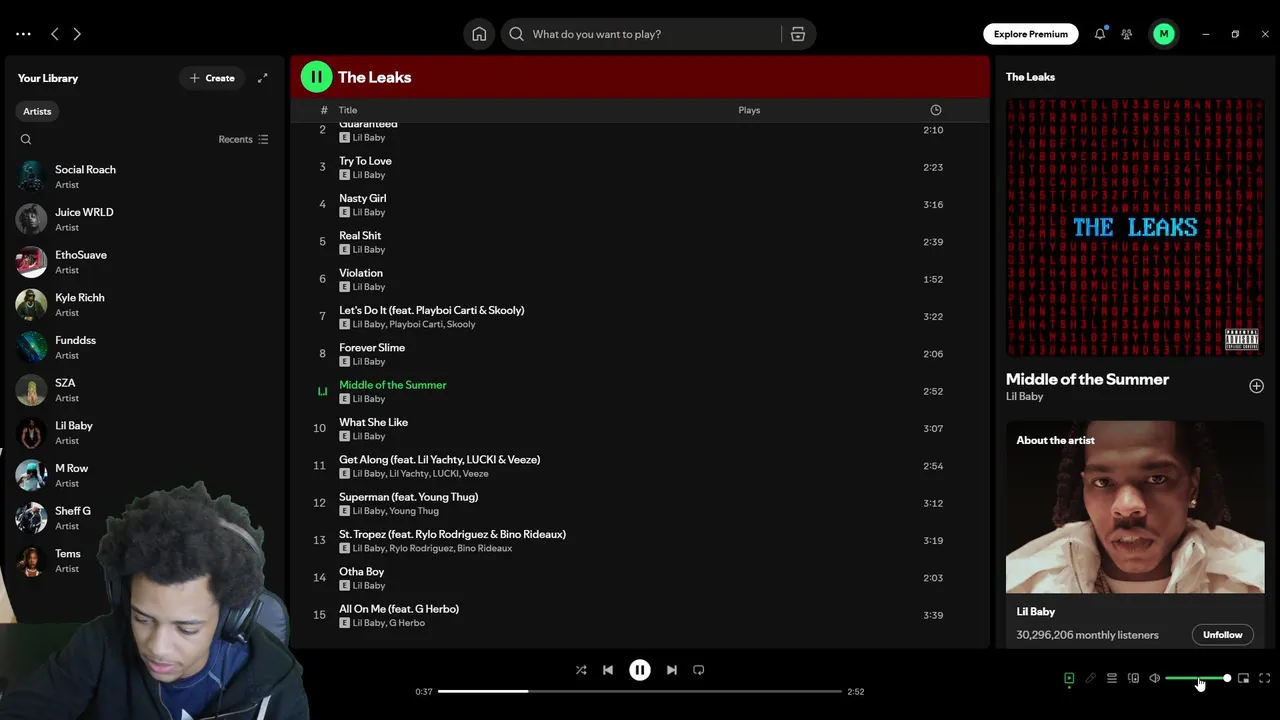The height and width of the screenshot is (720, 1280).
Task: Skip to the previous track
Action: [608, 670]
